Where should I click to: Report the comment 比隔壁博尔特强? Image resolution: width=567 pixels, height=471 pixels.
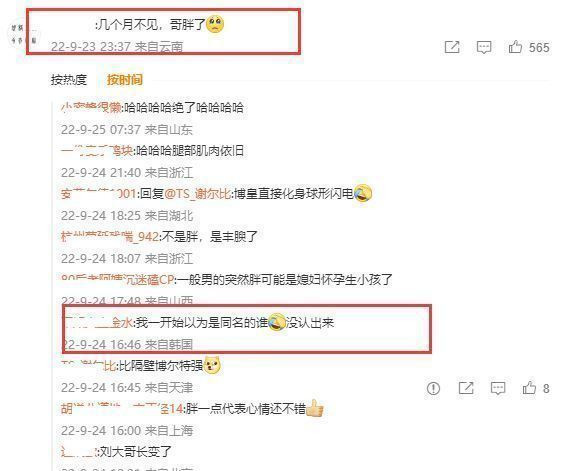click(433, 389)
